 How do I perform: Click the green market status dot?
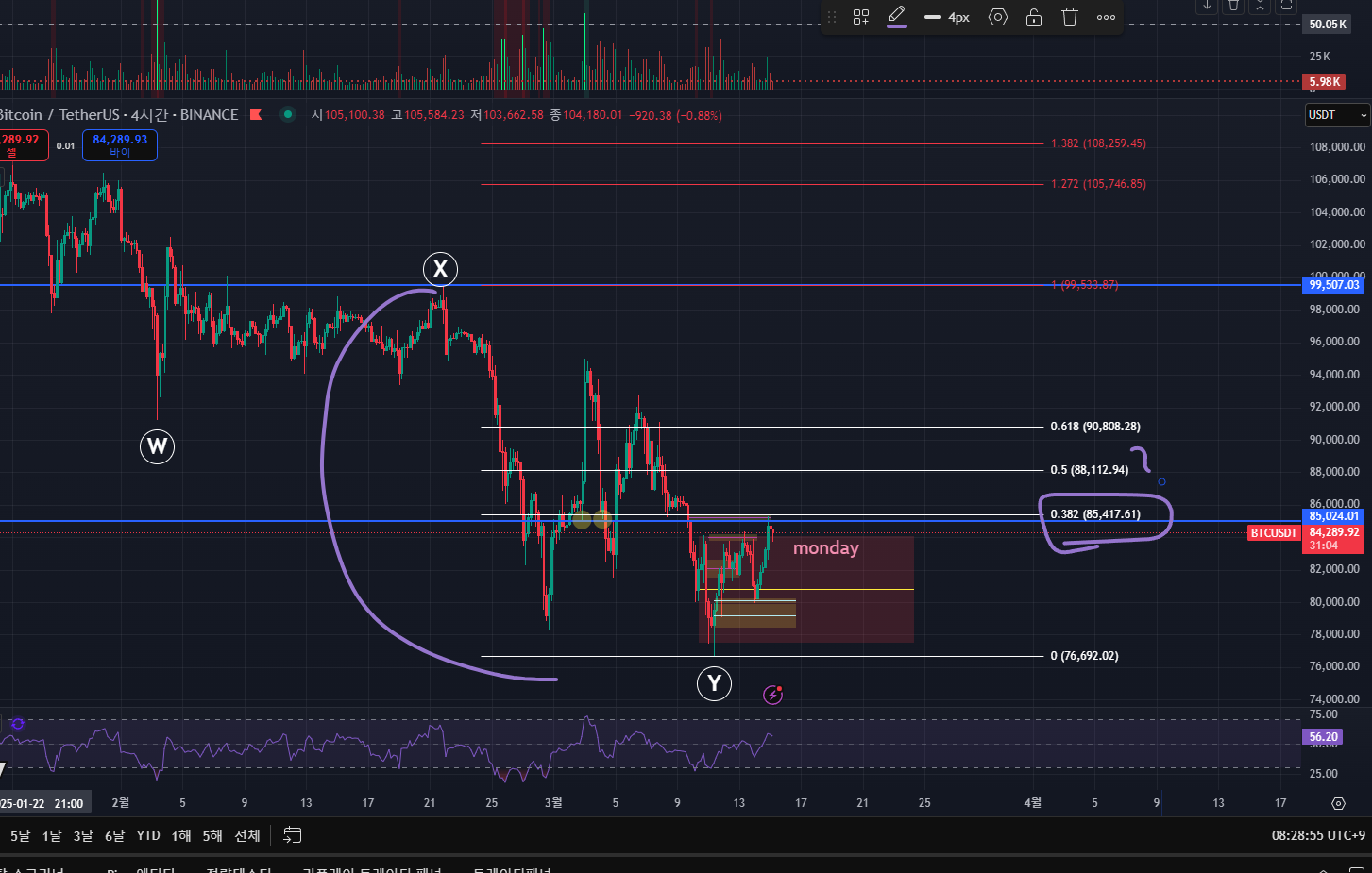point(288,115)
